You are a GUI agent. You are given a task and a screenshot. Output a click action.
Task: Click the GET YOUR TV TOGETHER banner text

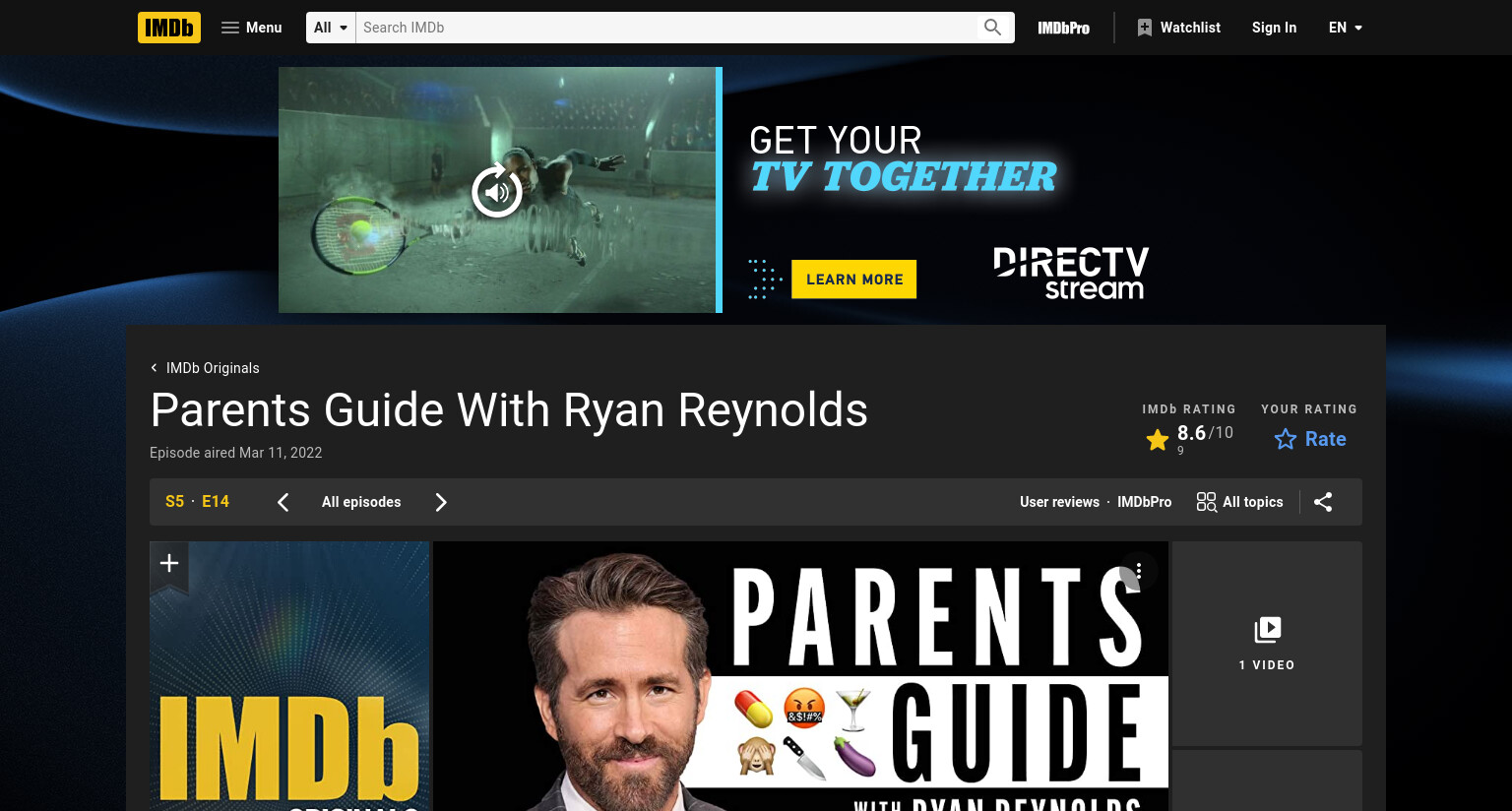click(x=903, y=158)
